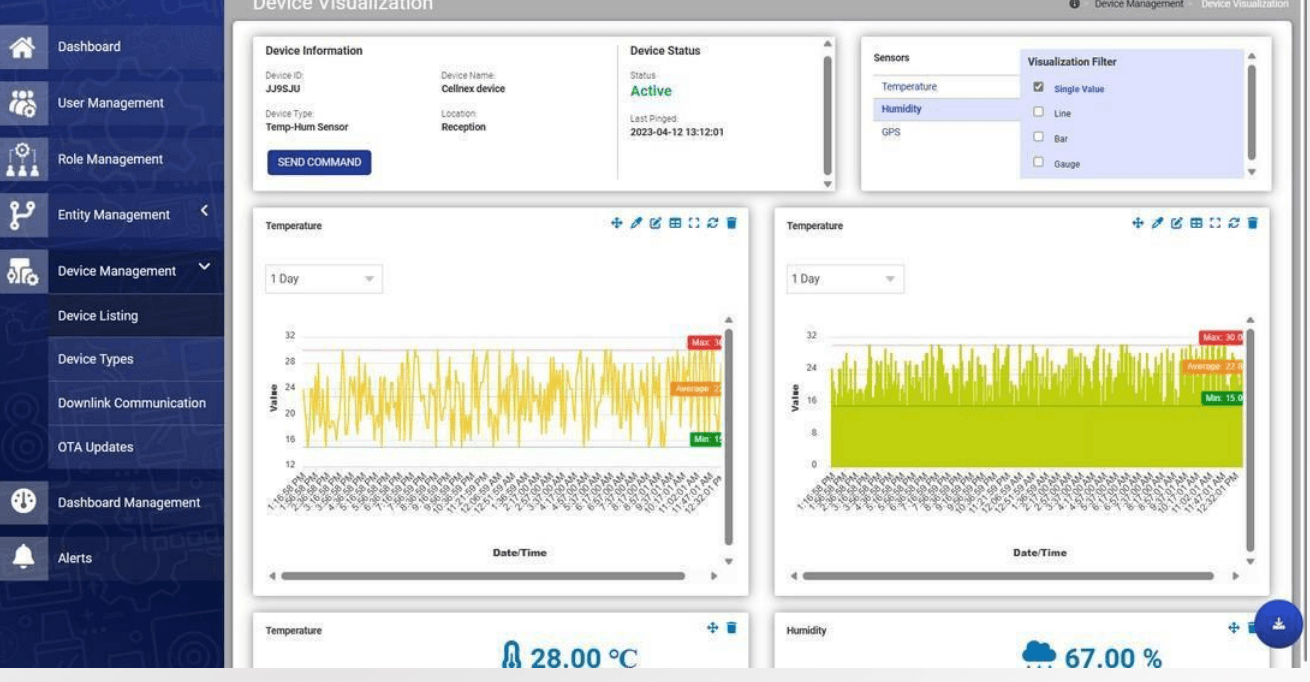Viewport: 1310px width, 682px height.
Task: Uncheck the Single Value visualization filter
Action: pos(1038,88)
